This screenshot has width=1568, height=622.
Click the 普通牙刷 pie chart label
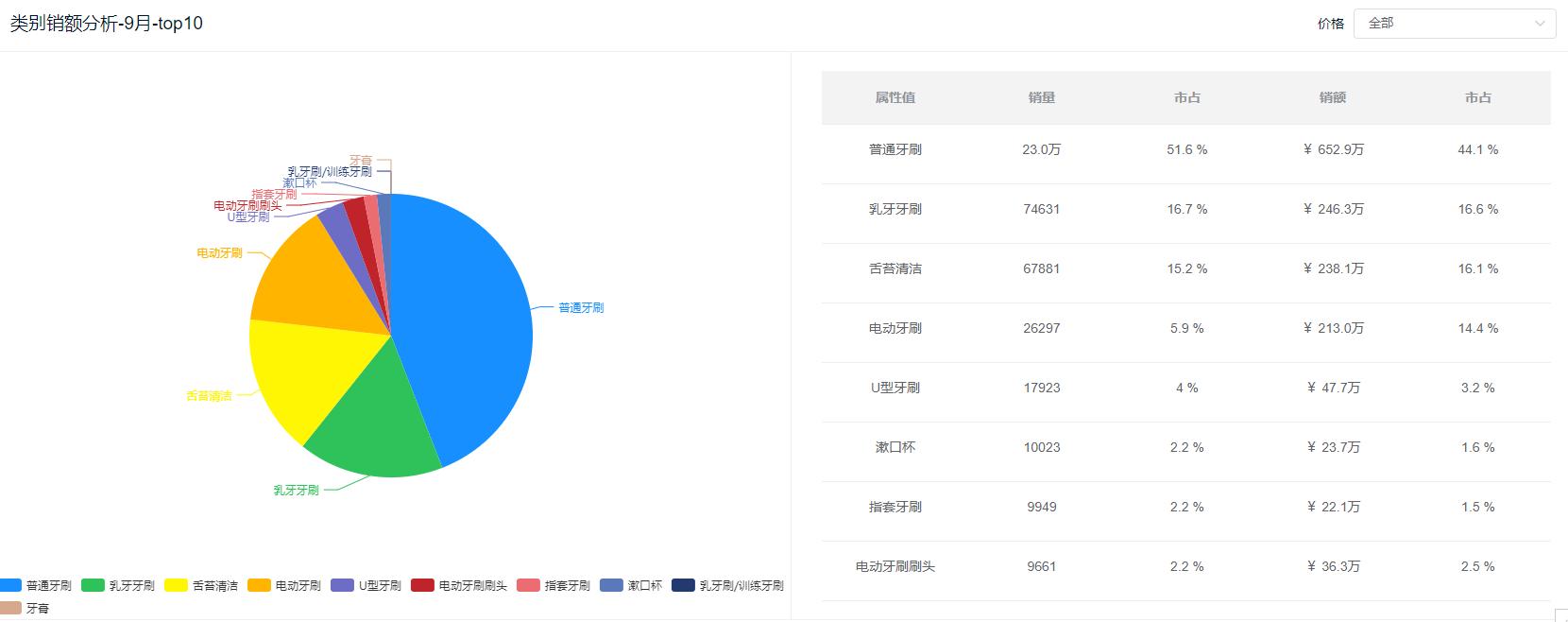click(x=581, y=307)
